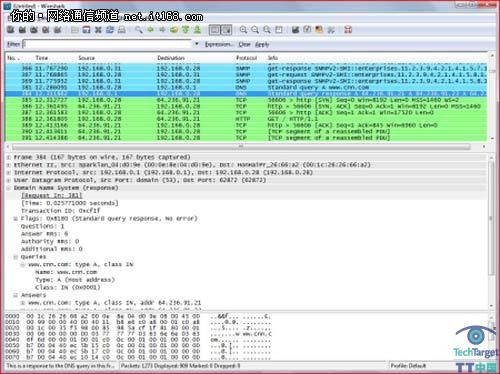The height and width of the screenshot is (374, 500).
Task: Toggle packet list colorization
Action: click(214, 30)
